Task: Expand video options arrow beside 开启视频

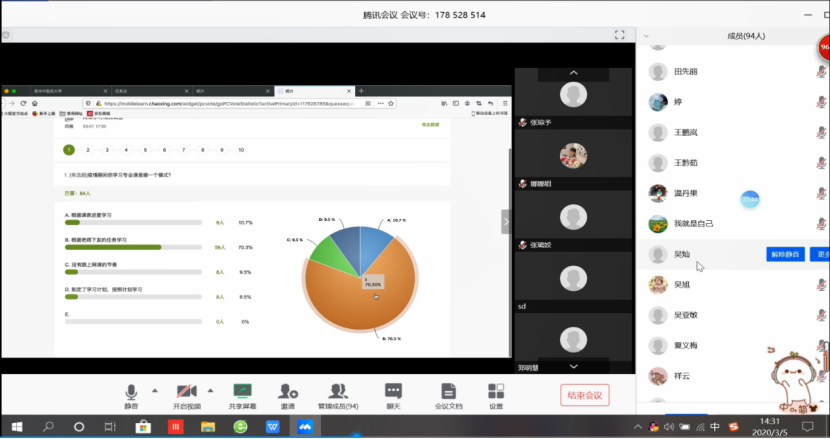Action: (209, 389)
